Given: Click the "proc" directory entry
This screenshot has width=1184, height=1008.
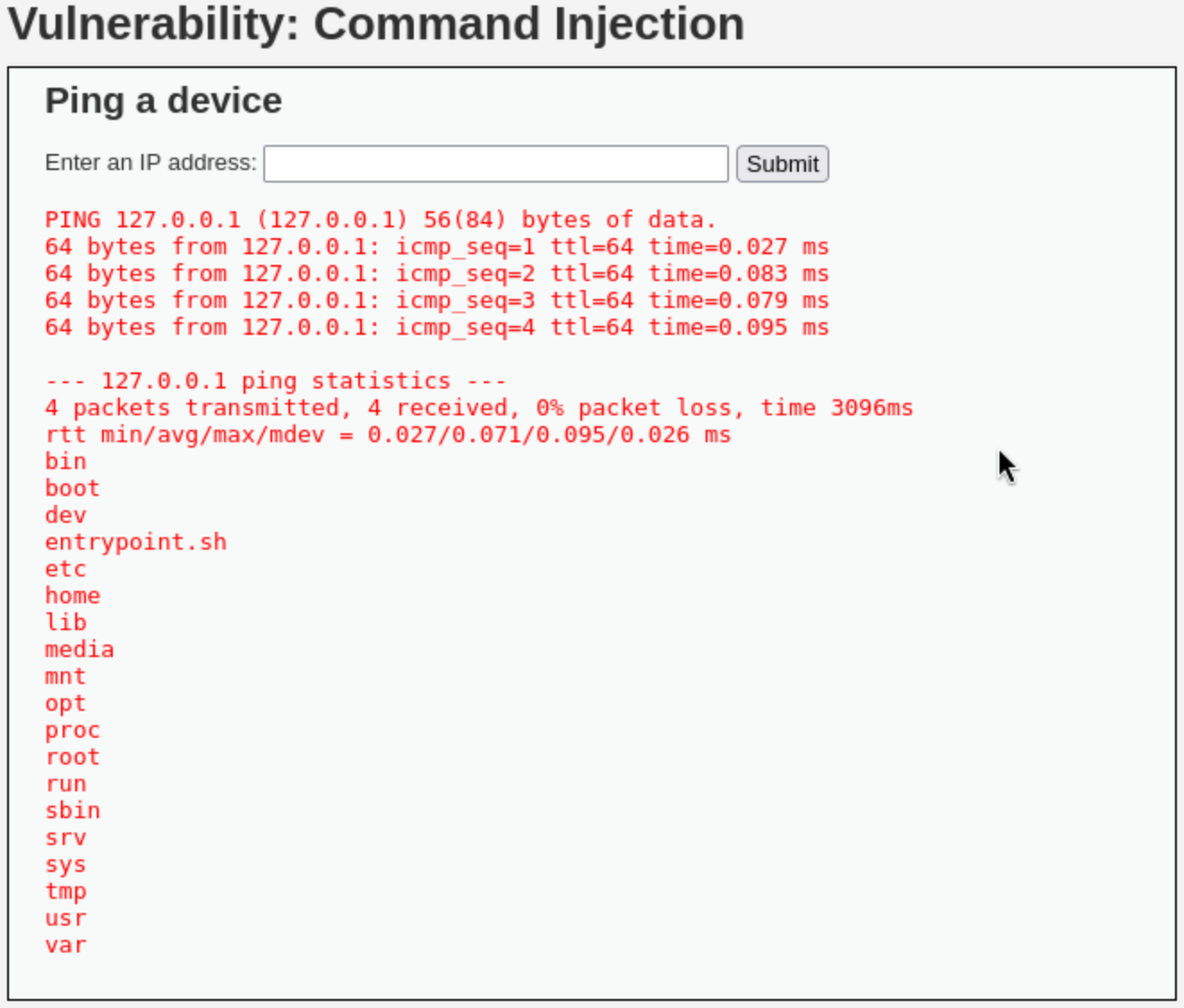Looking at the screenshot, I should tap(73, 730).
